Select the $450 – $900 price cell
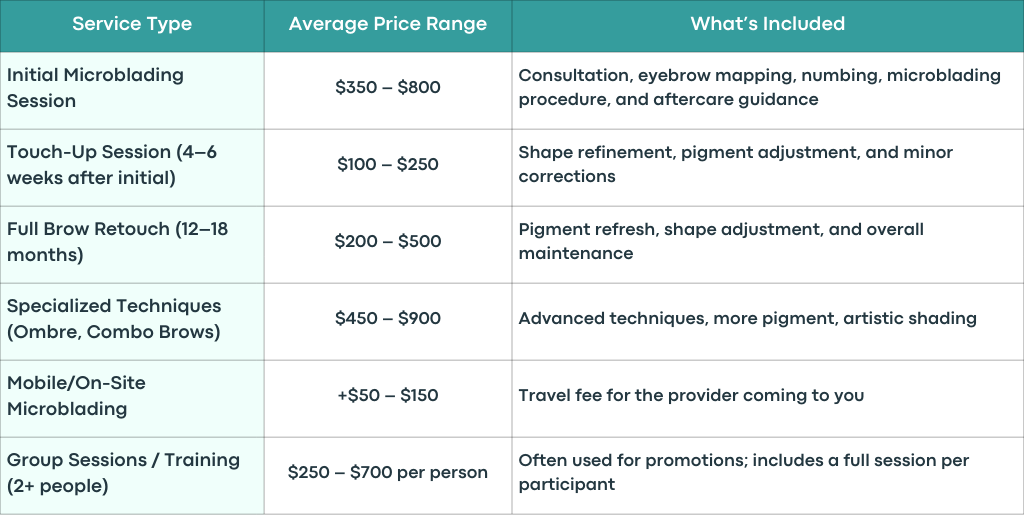The height and width of the screenshot is (515, 1024). click(x=388, y=321)
